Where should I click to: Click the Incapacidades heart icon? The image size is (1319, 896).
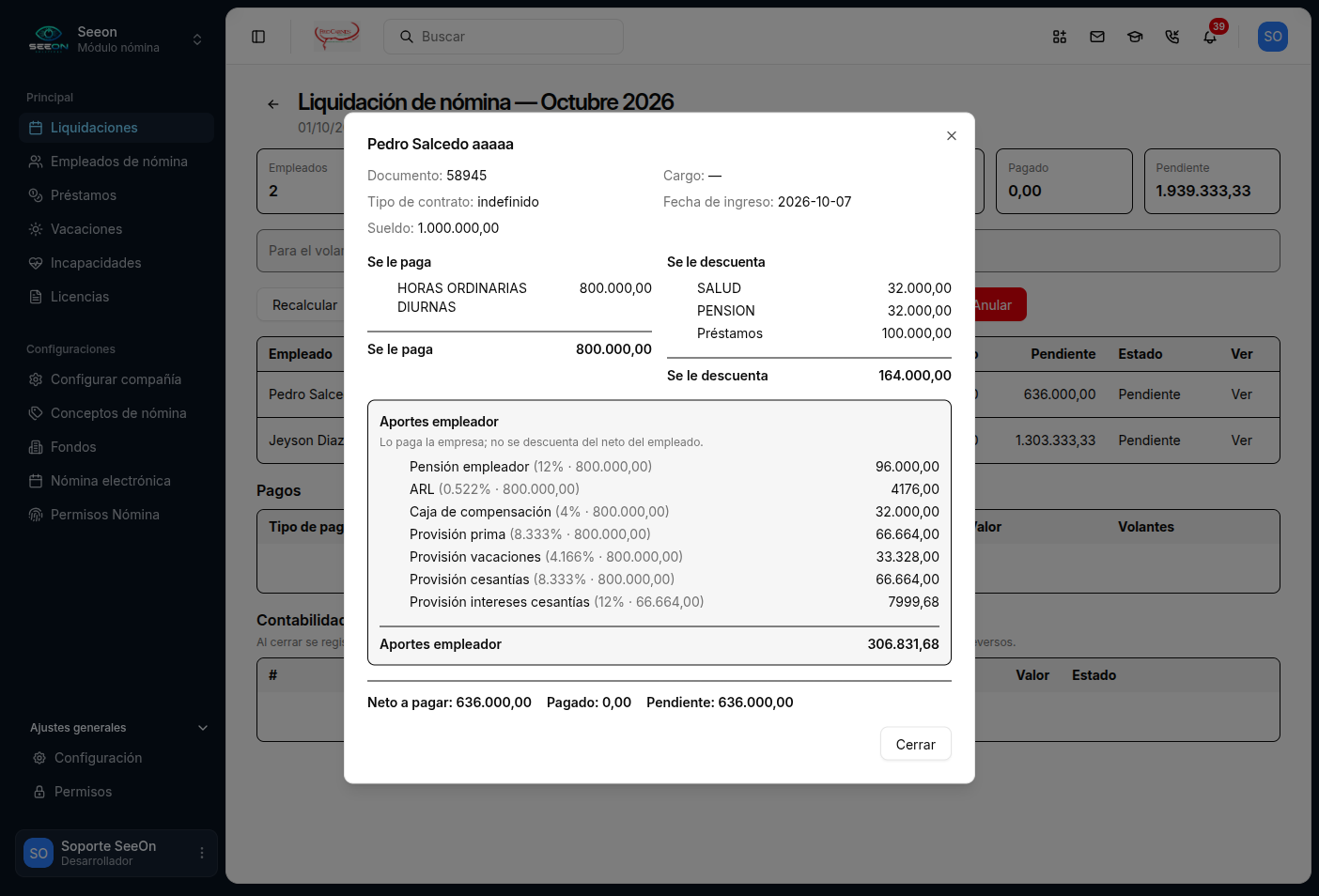click(36, 263)
